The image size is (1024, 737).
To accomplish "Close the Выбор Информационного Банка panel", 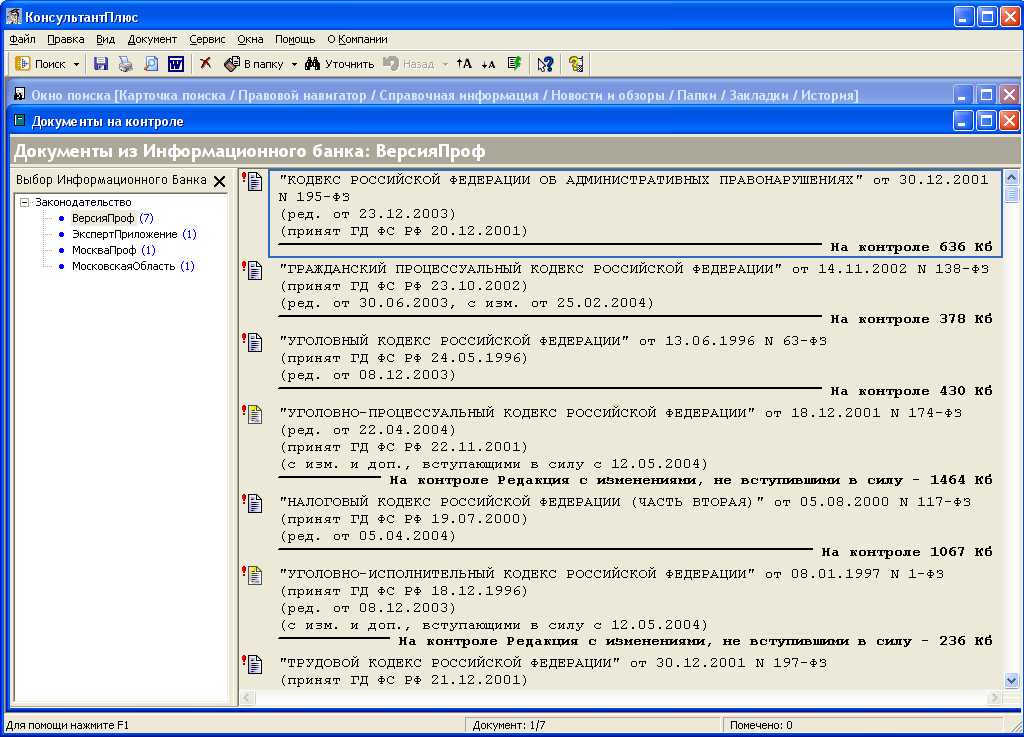I will tap(219, 181).
